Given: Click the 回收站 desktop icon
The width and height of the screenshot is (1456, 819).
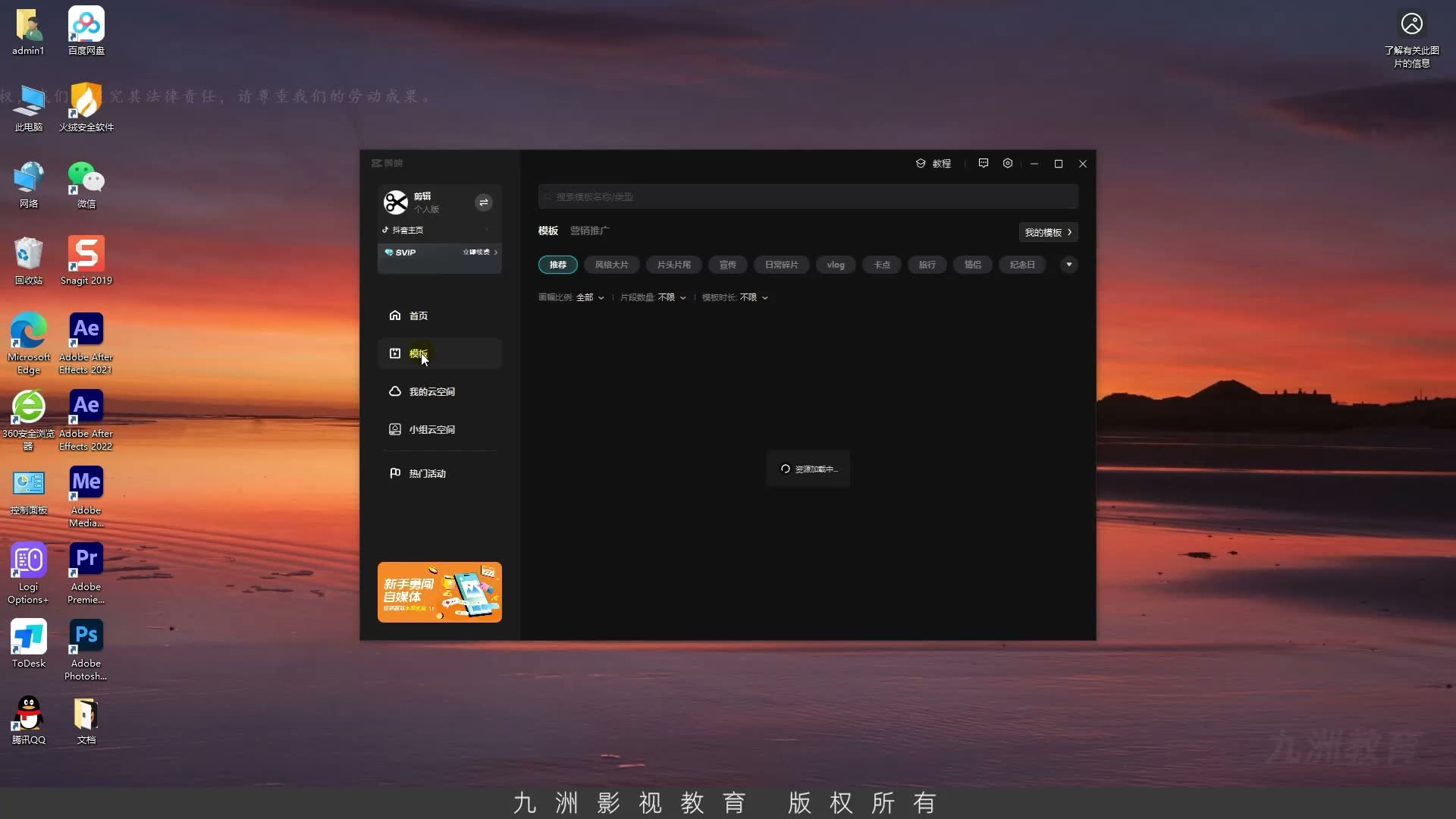Looking at the screenshot, I should [29, 261].
